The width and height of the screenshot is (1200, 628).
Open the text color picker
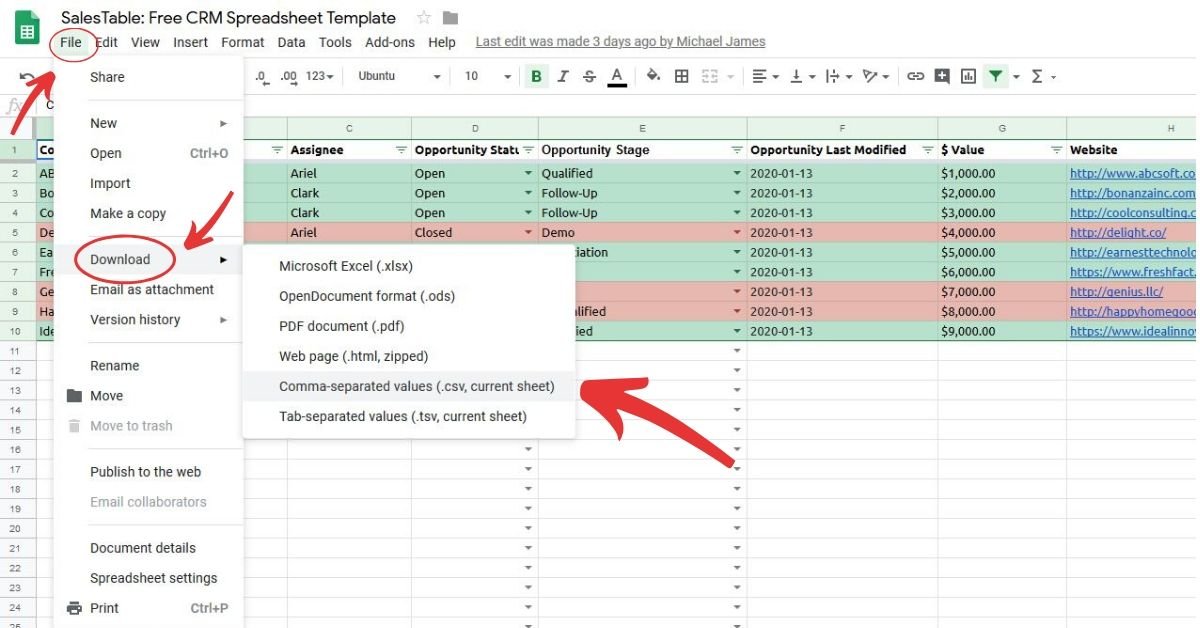pos(617,76)
